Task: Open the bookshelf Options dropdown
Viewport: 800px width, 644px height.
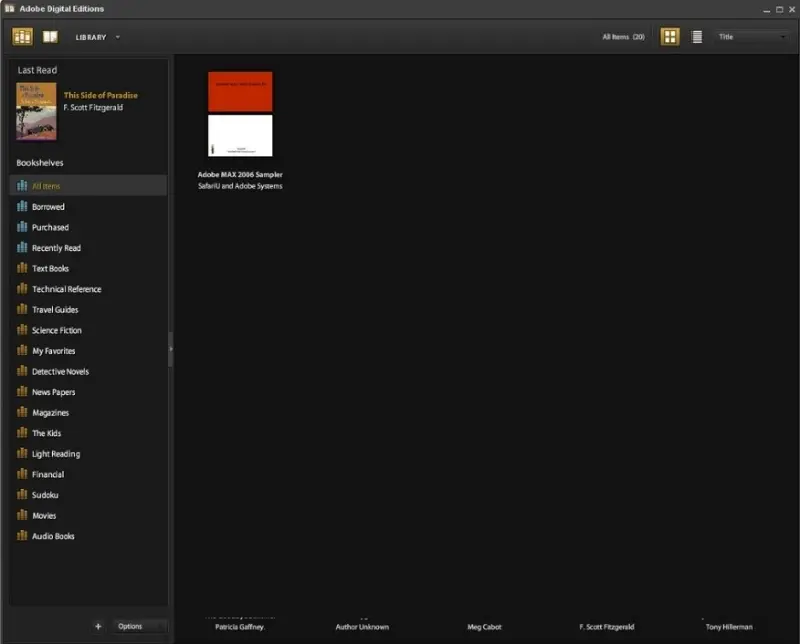Action: tap(139, 626)
